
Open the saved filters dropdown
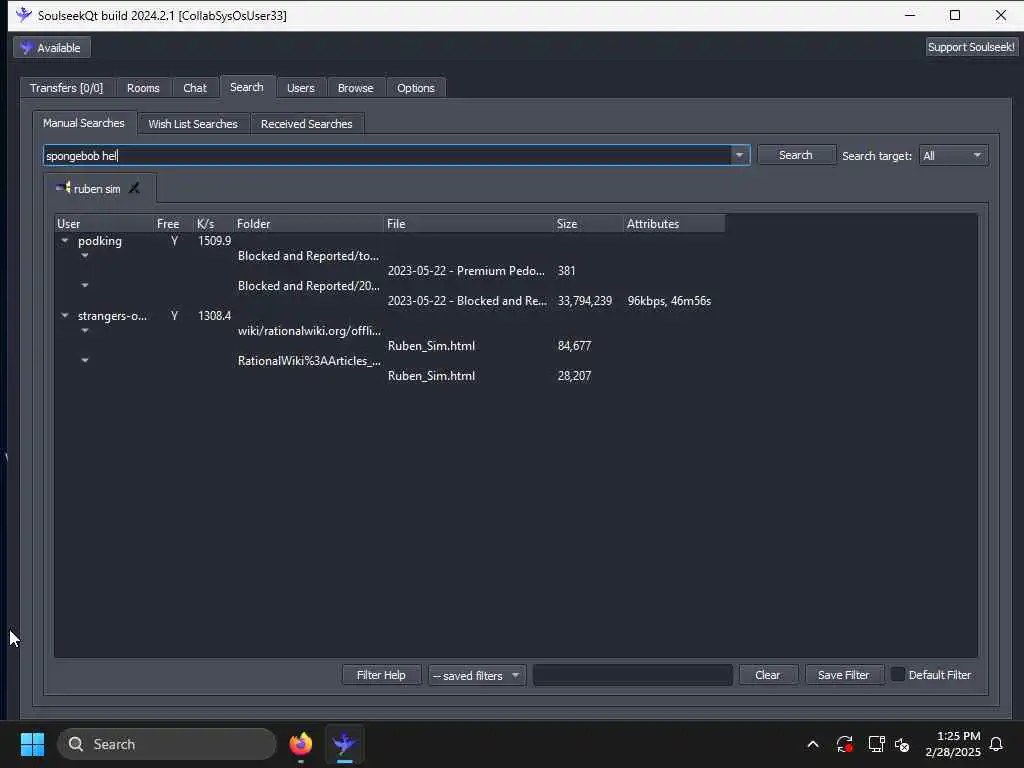tap(477, 675)
